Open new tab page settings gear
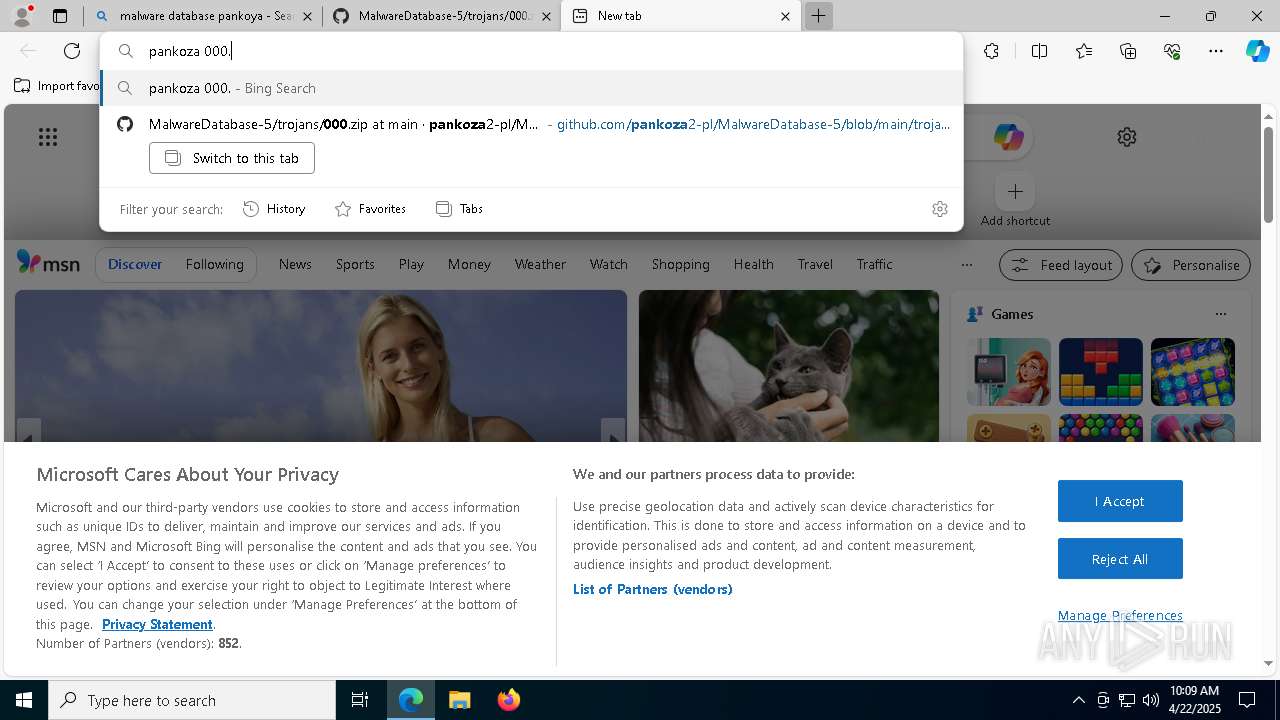Viewport: 1280px width, 720px height. [1127, 137]
